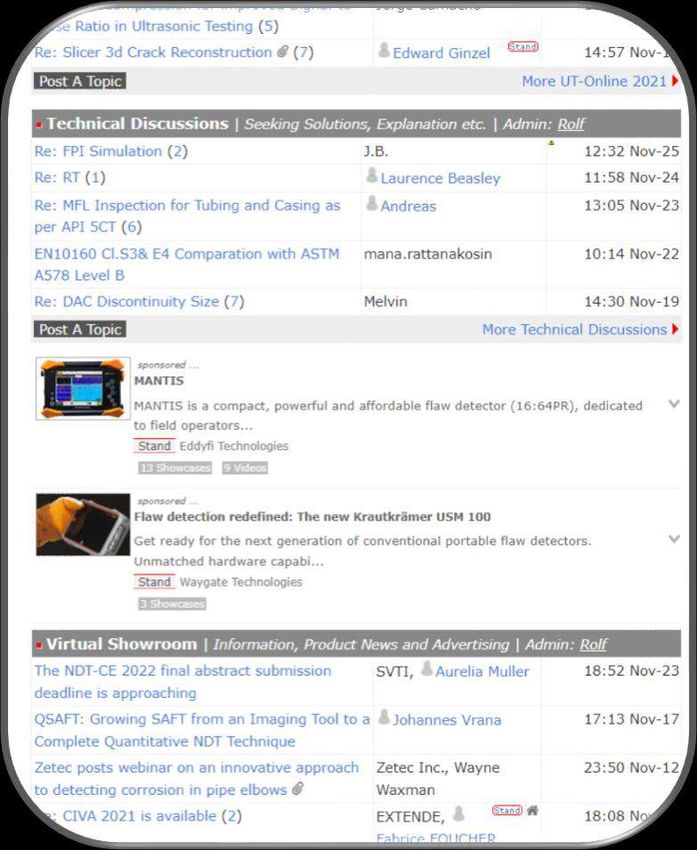Click the '23:50 Nov-12' timestamp
The height and width of the screenshot is (850, 697).
(631, 768)
